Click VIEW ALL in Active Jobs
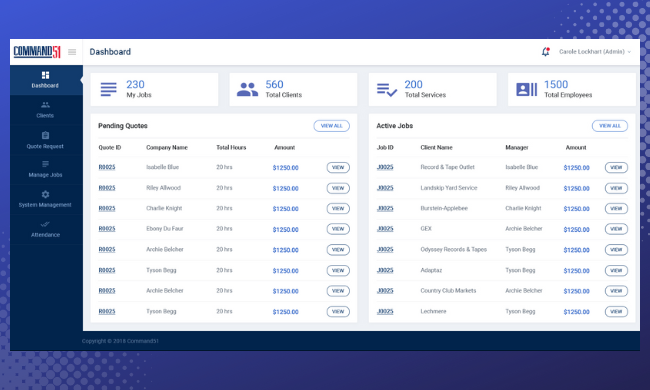 point(610,126)
